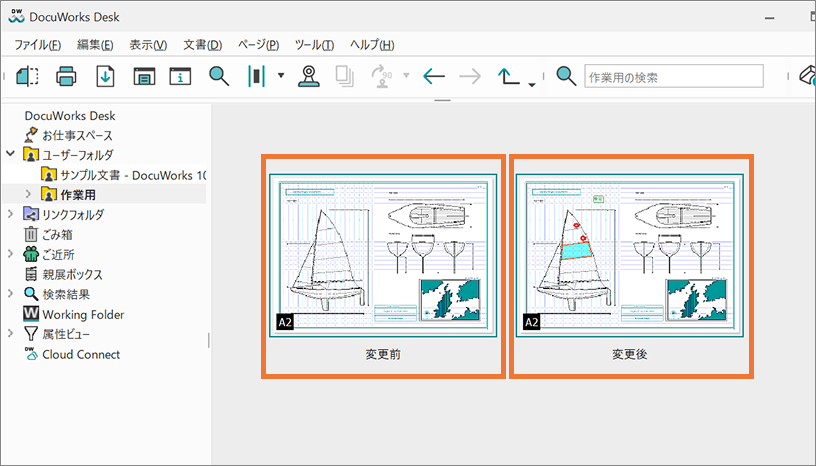Open the 編集(E) menu
This screenshot has width=816, height=466.
pos(95,45)
